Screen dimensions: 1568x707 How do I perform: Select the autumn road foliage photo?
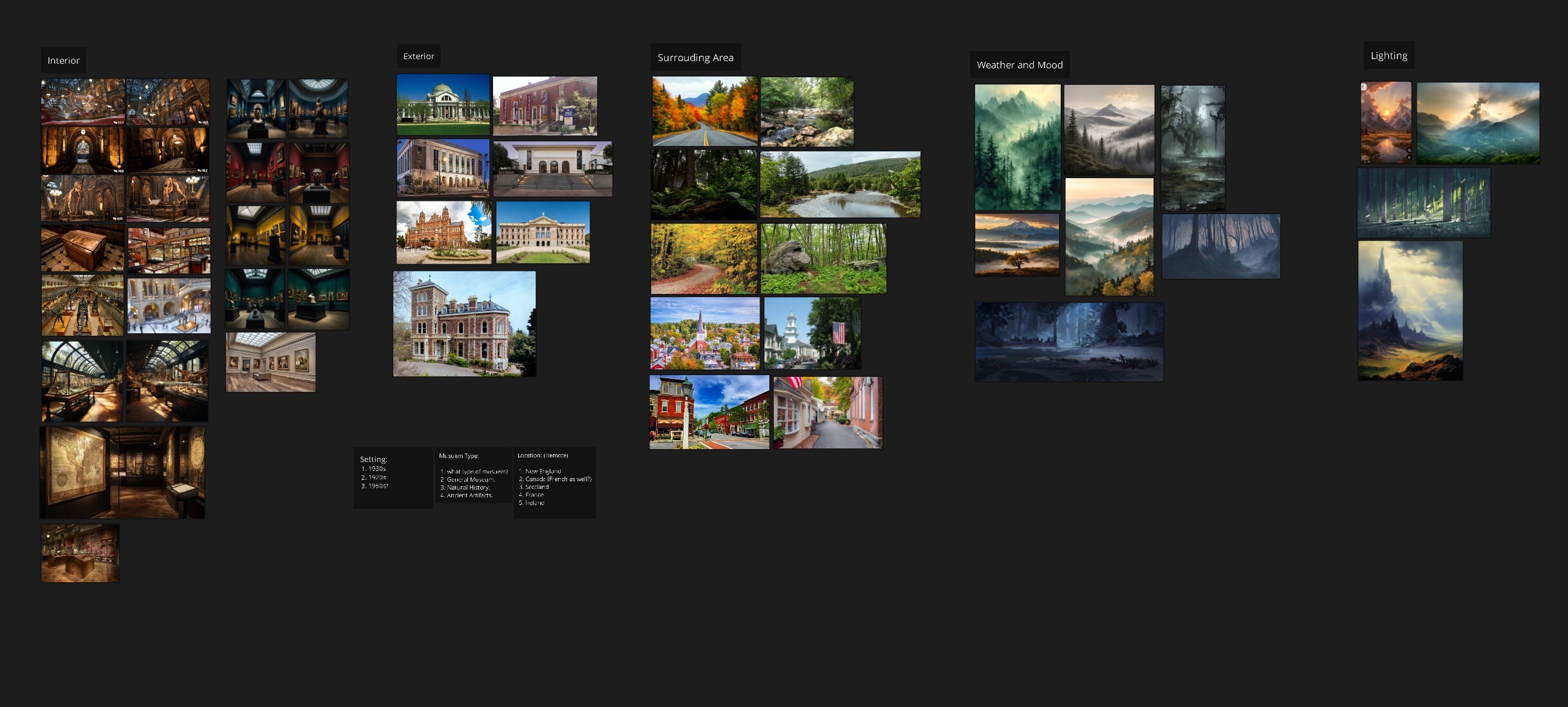[705, 111]
